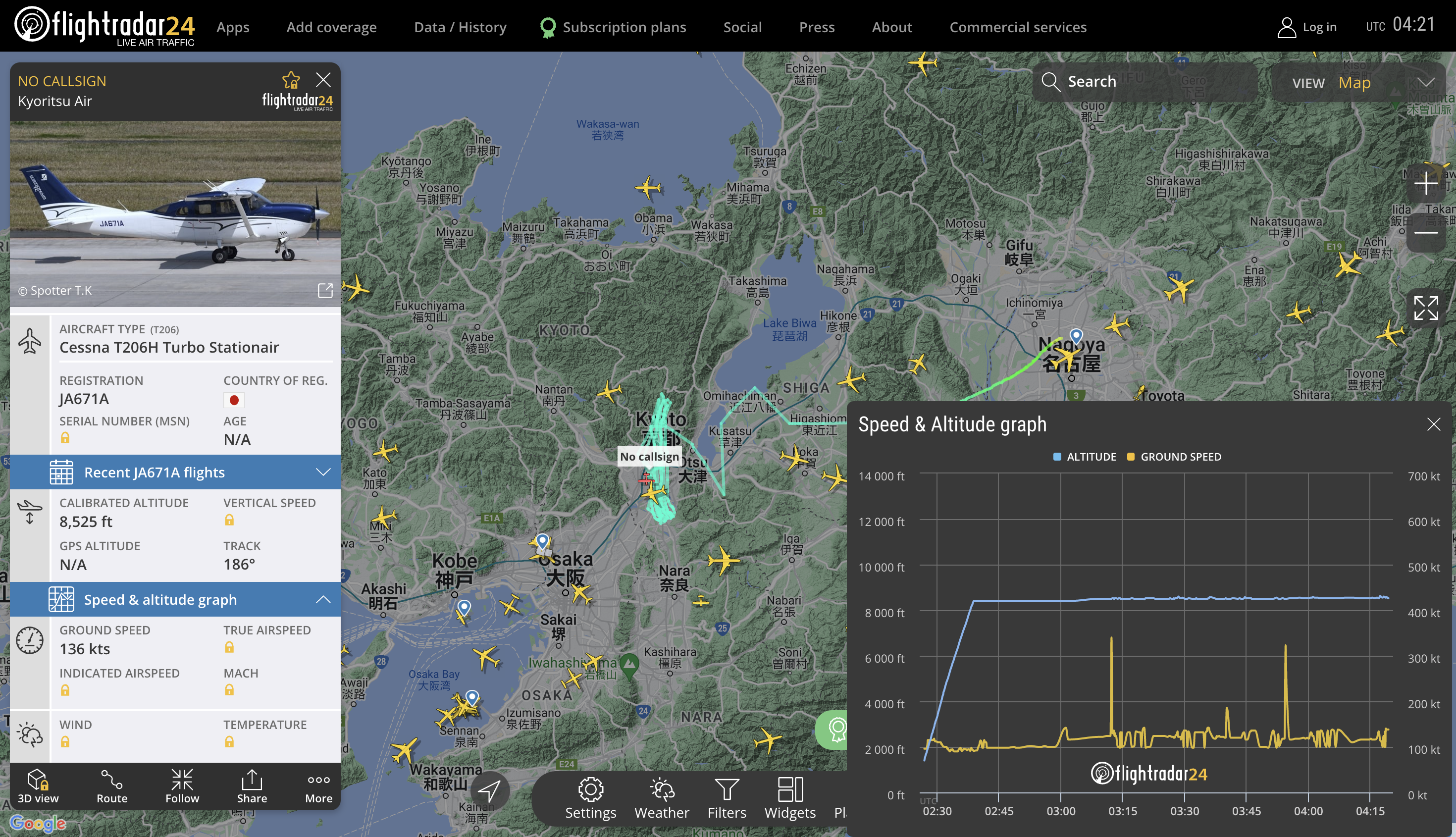Screen dimensions: 1456x837
Task: Click locked Serial Number padlock
Action: tap(65, 437)
